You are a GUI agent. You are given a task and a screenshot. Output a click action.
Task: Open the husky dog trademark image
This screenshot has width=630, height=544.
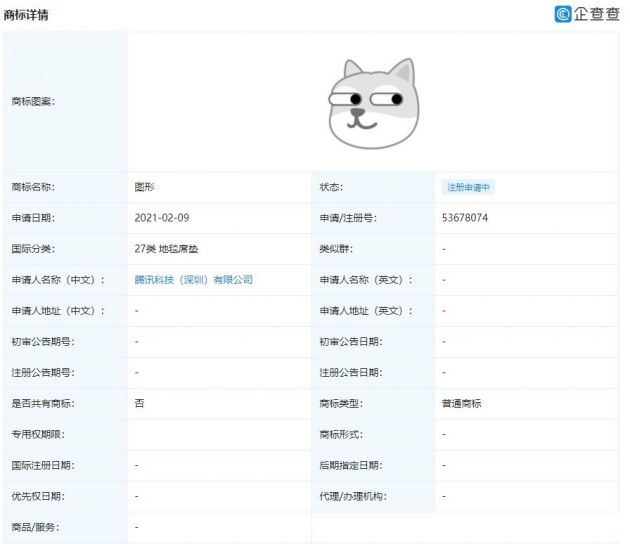pyautogui.click(x=374, y=103)
